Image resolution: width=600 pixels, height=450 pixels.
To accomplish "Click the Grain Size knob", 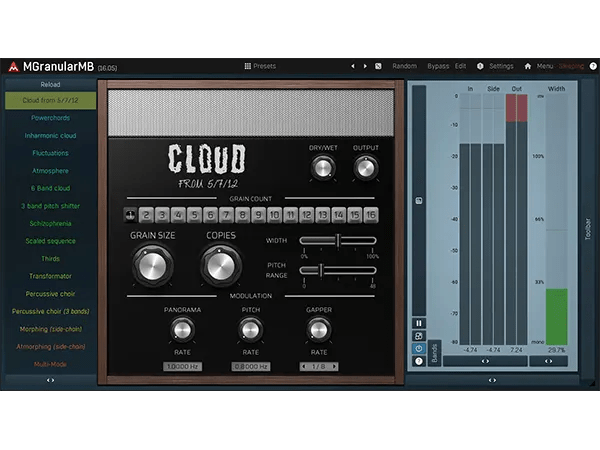I will pyautogui.click(x=152, y=266).
